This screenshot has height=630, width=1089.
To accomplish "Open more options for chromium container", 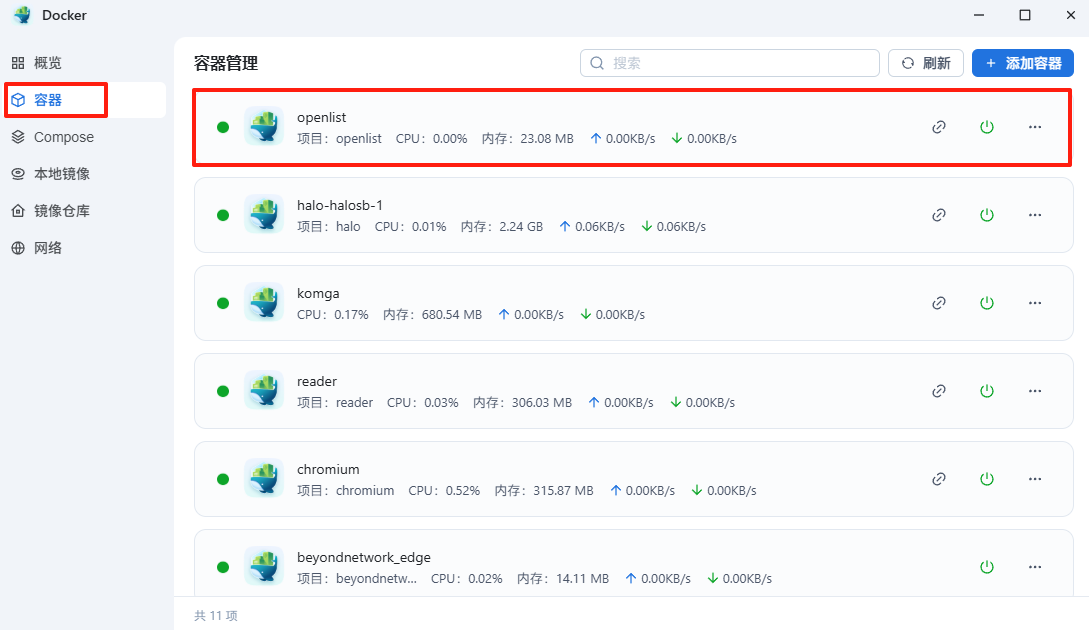I will point(1035,479).
